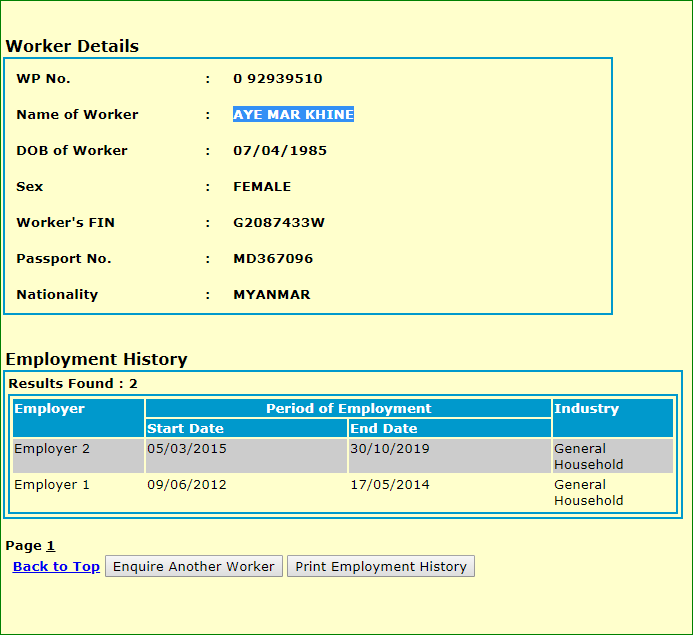This screenshot has height=635, width=693.
Task: Click the start date 05/03/2015
Action: pyautogui.click(x=186, y=449)
